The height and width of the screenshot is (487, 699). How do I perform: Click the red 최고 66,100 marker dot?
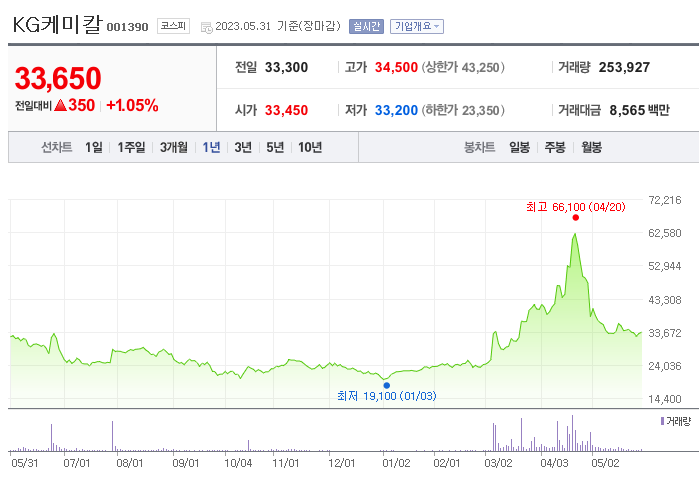tap(576, 218)
